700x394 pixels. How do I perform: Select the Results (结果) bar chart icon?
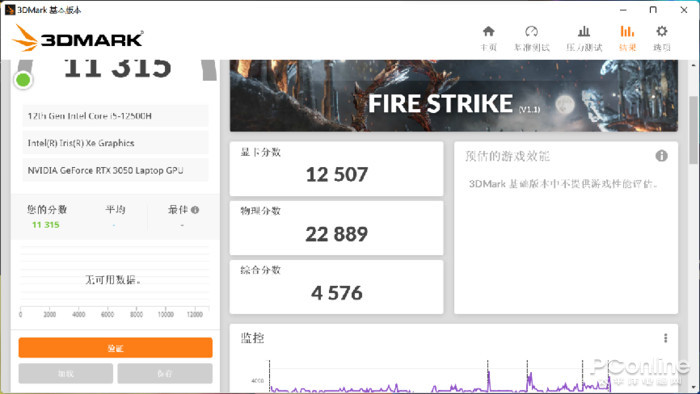pyautogui.click(x=627, y=31)
